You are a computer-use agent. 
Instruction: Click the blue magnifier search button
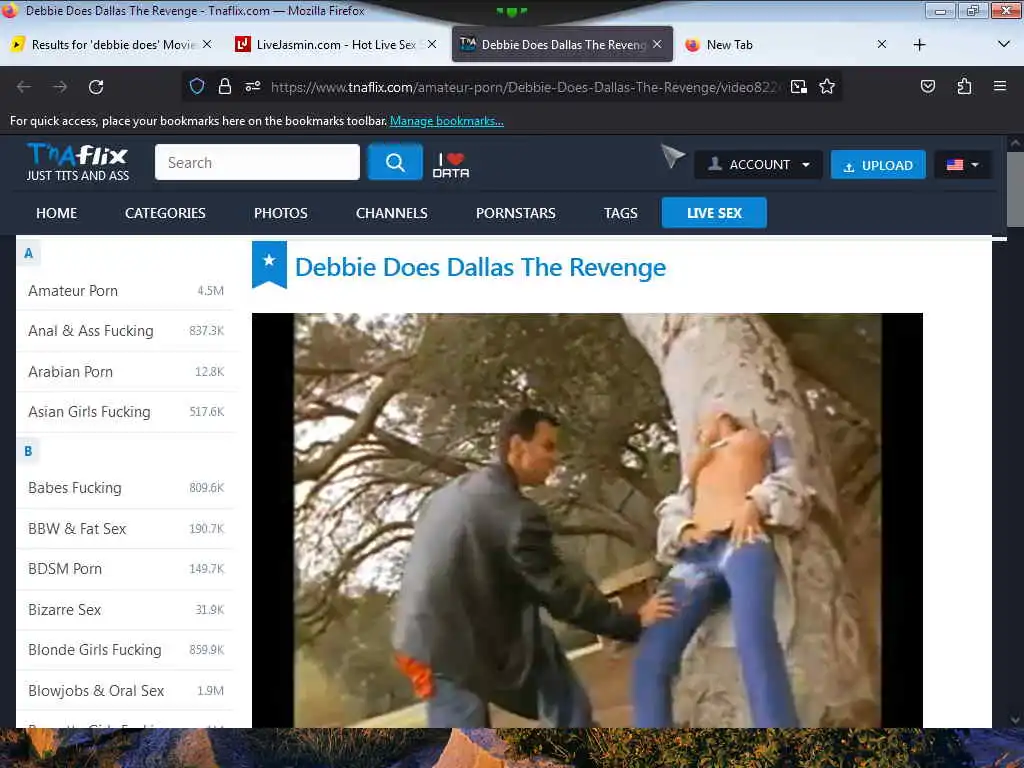point(395,162)
